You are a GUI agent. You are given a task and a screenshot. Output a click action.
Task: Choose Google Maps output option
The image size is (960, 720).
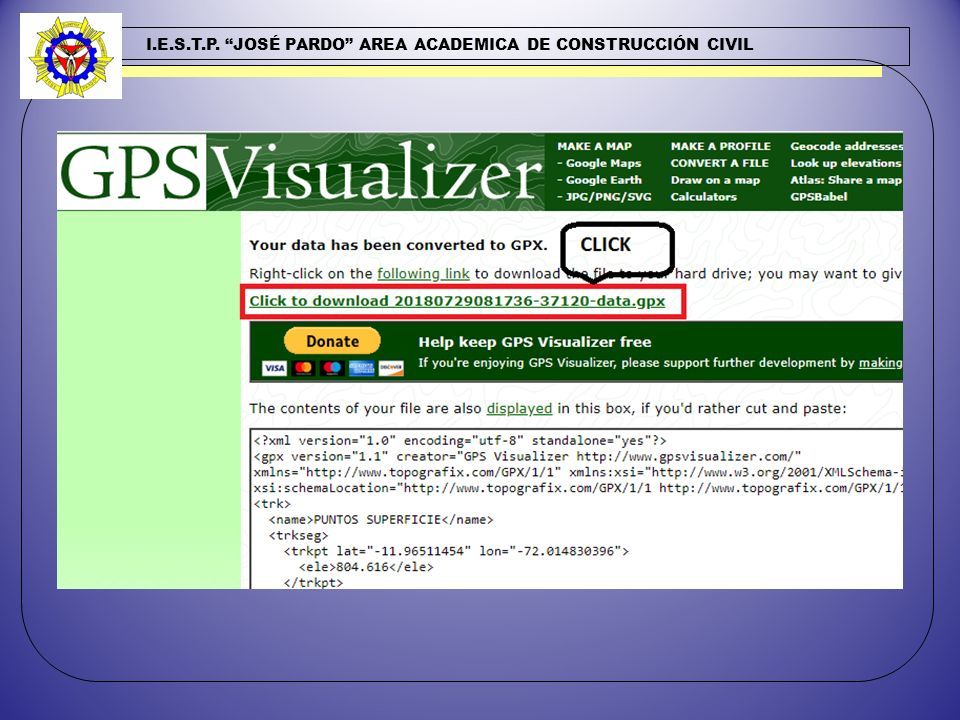pyautogui.click(x=603, y=163)
